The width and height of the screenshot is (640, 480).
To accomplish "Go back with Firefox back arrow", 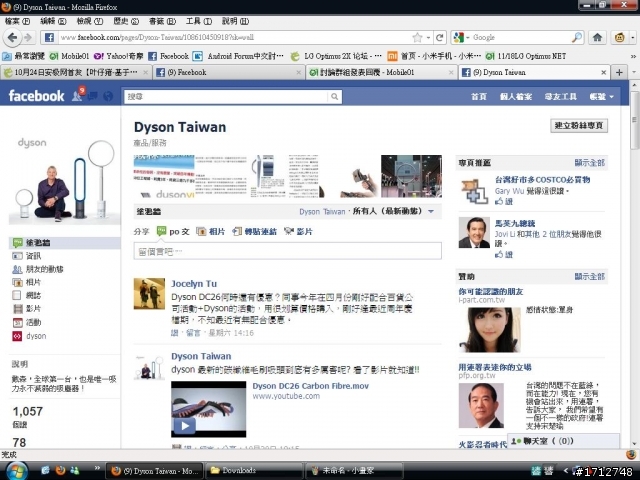I will point(12,38).
